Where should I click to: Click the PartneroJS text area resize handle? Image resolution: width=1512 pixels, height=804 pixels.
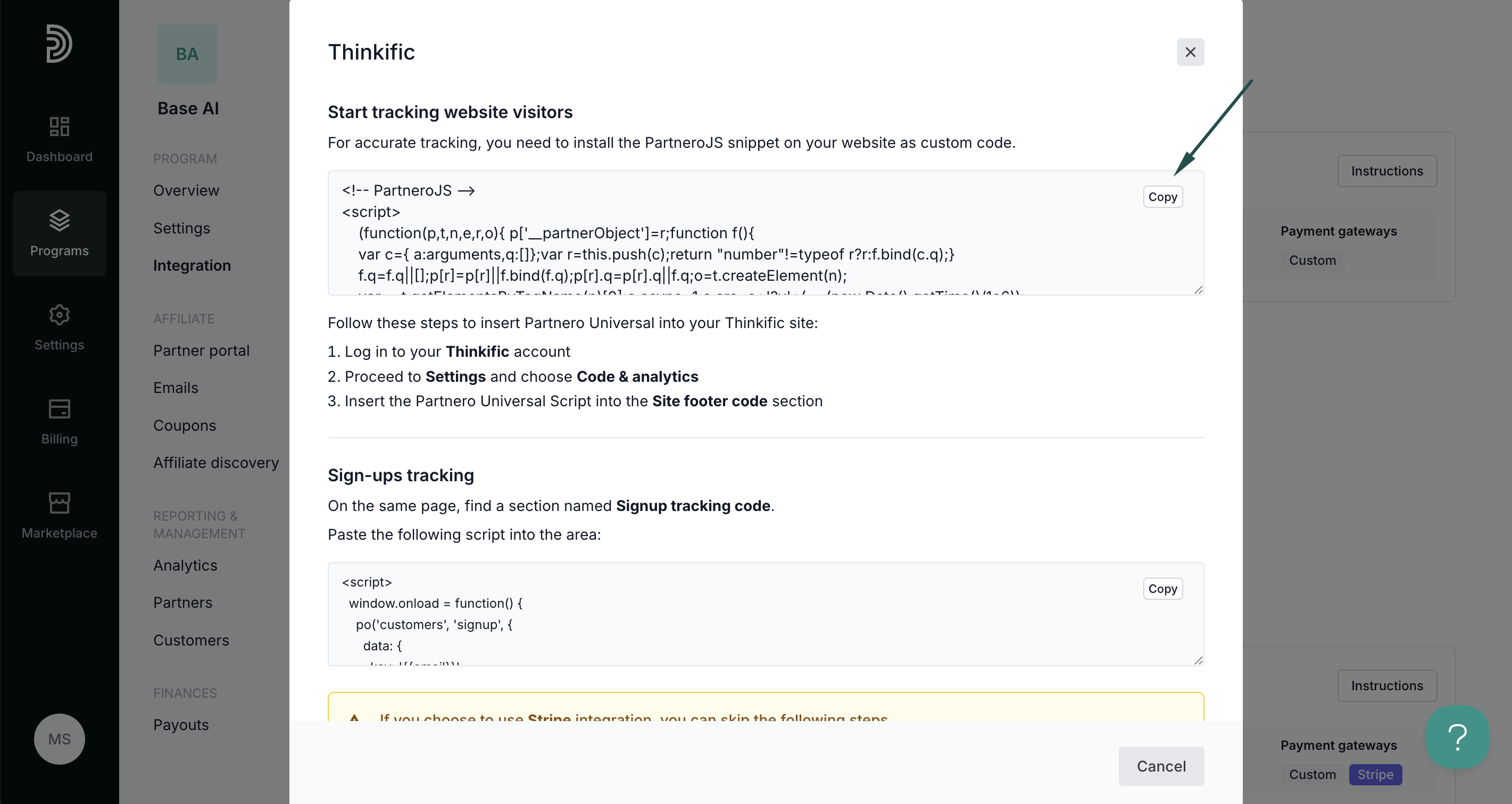coord(1198,290)
